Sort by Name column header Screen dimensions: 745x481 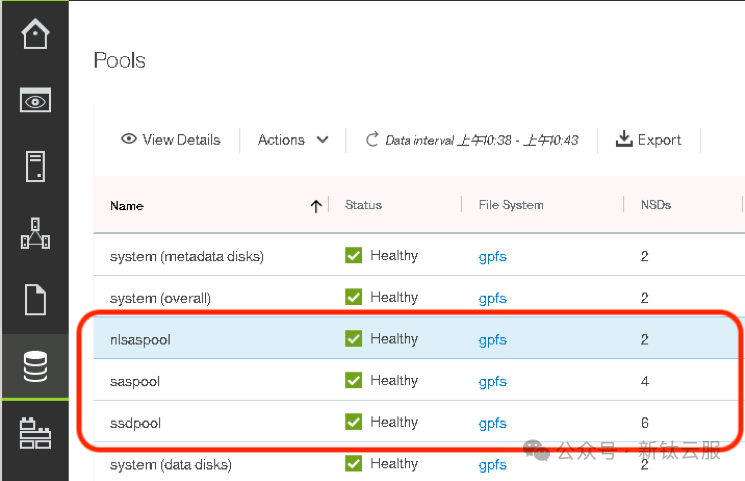pyautogui.click(x=127, y=206)
